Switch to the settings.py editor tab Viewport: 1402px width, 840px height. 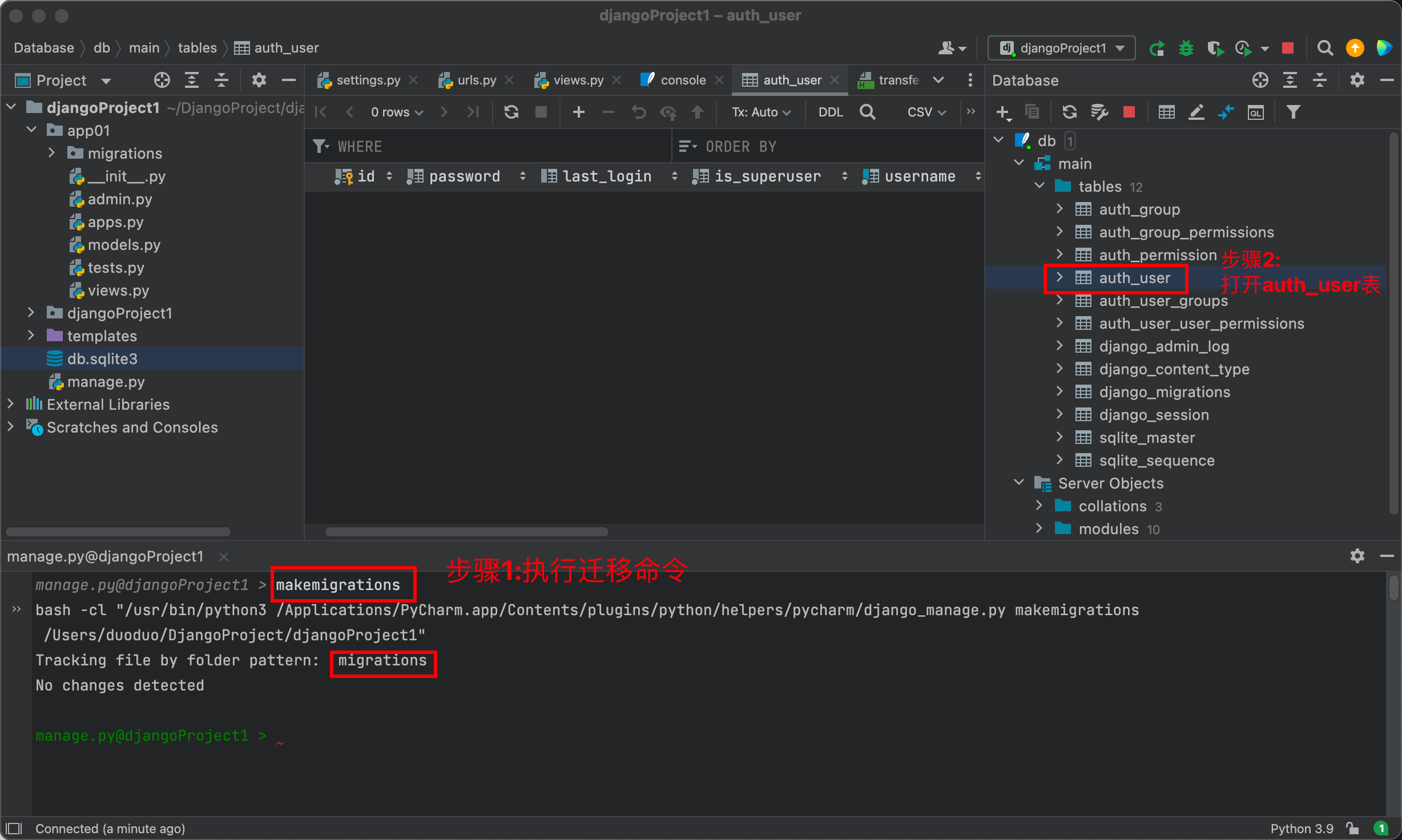point(368,80)
